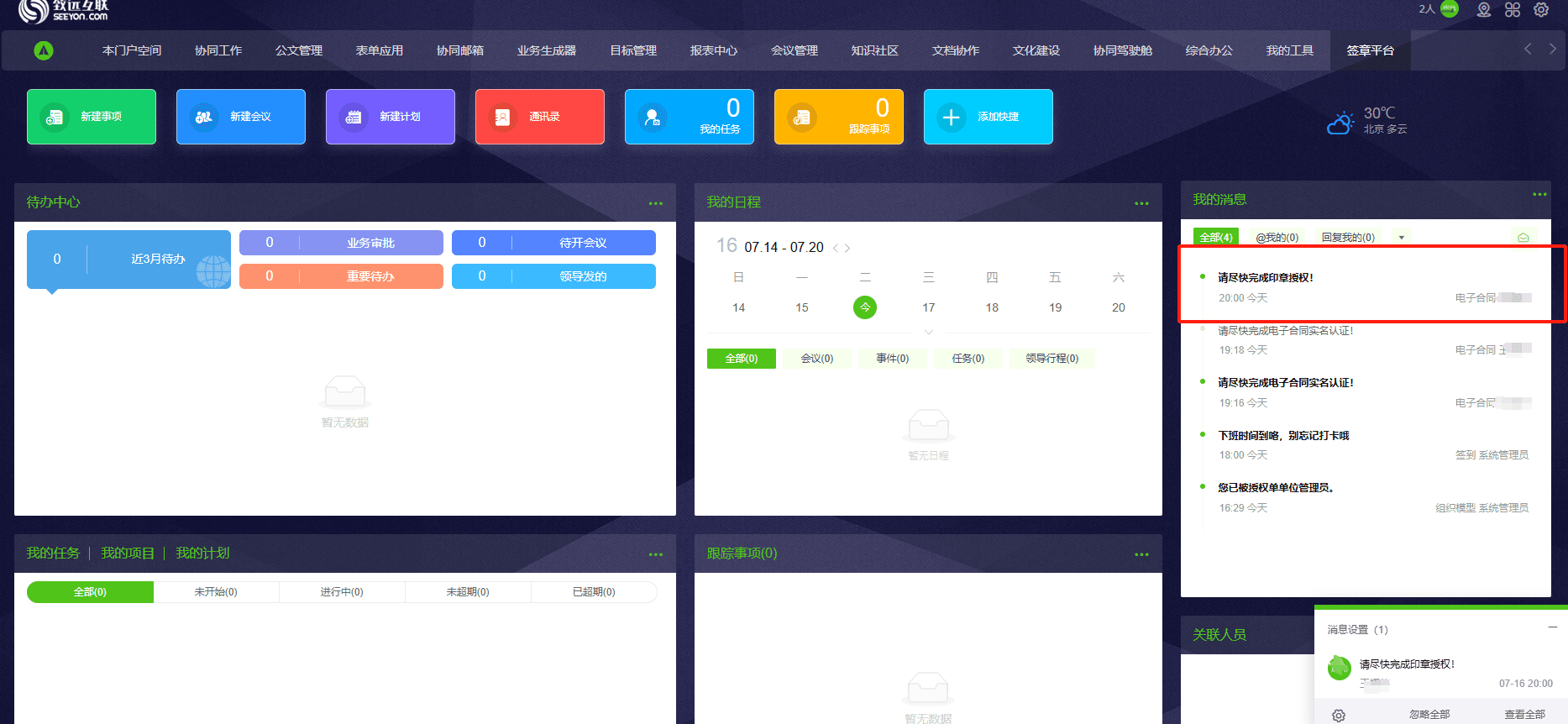This screenshot has width=1568, height=724.
Task: Open the four-squares apps icon
Action: [x=1513, y=9]
